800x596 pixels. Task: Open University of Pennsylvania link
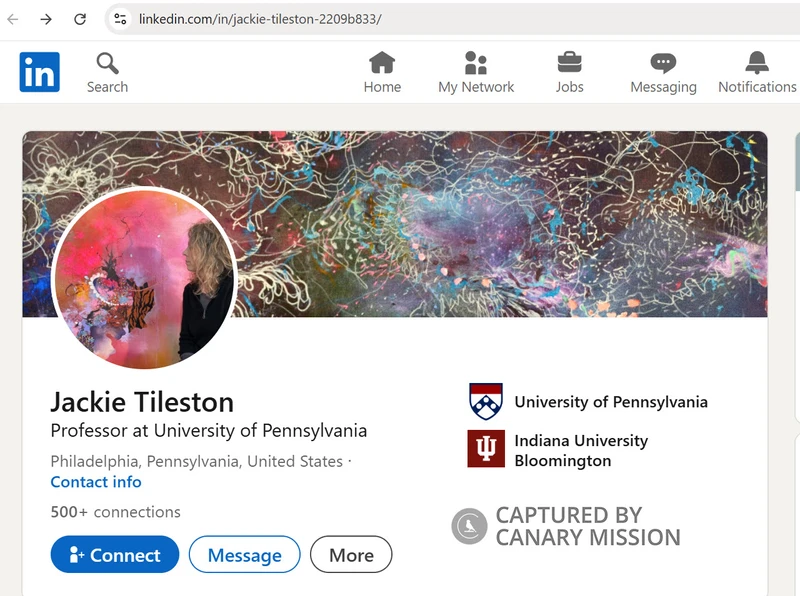[x=588, y=402]
